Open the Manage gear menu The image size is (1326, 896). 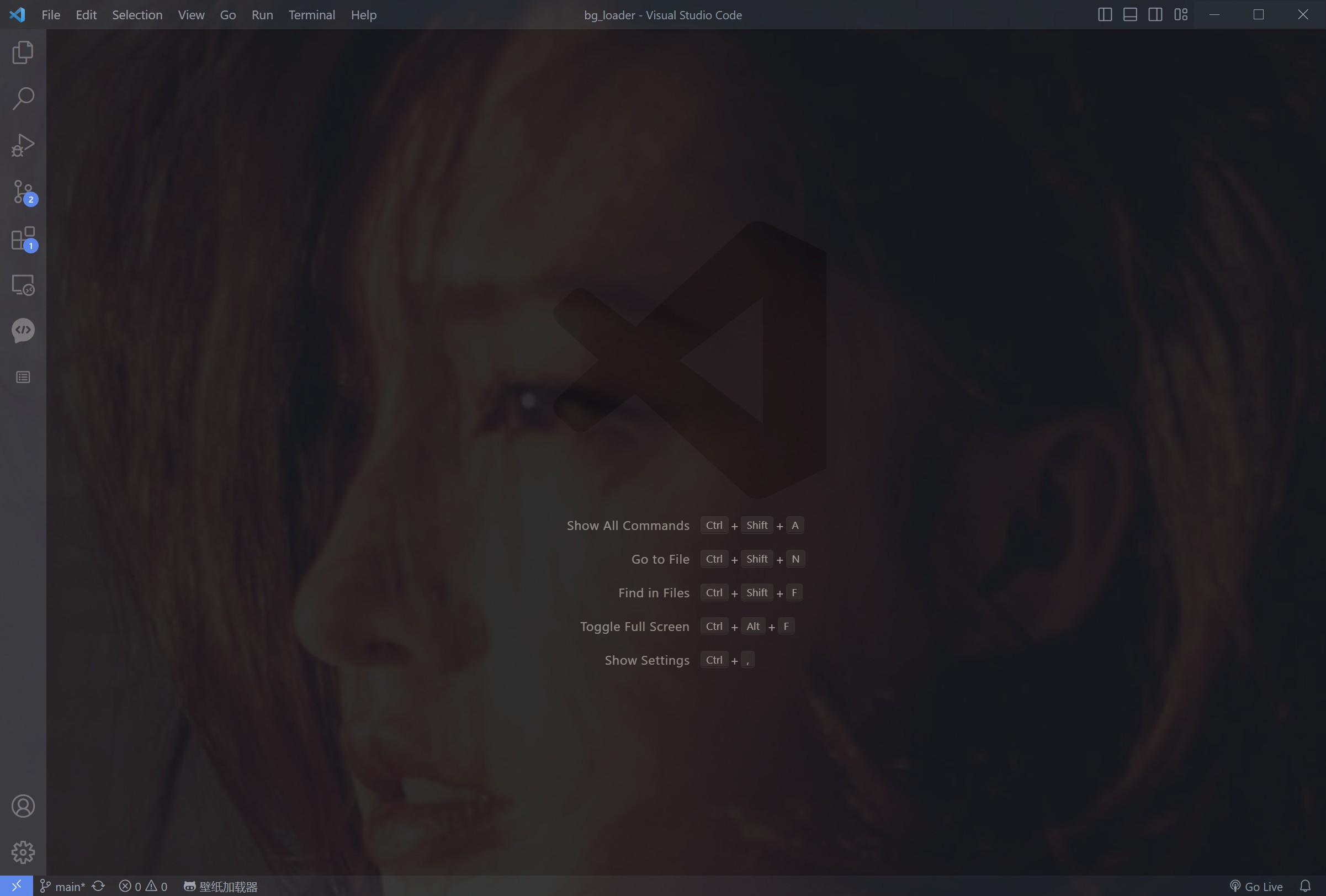(23, 852)
